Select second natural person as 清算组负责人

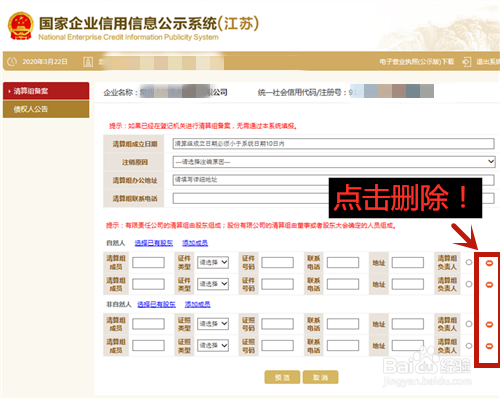(x=469, y=284)
